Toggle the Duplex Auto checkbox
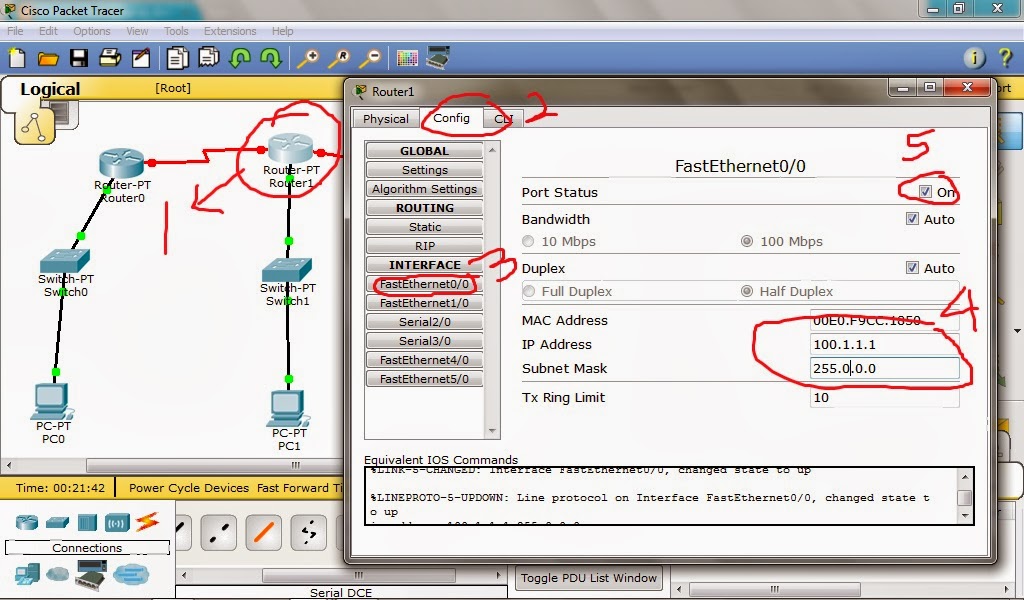The height and width of the screenshot is (600, 1024). [912, 267]
